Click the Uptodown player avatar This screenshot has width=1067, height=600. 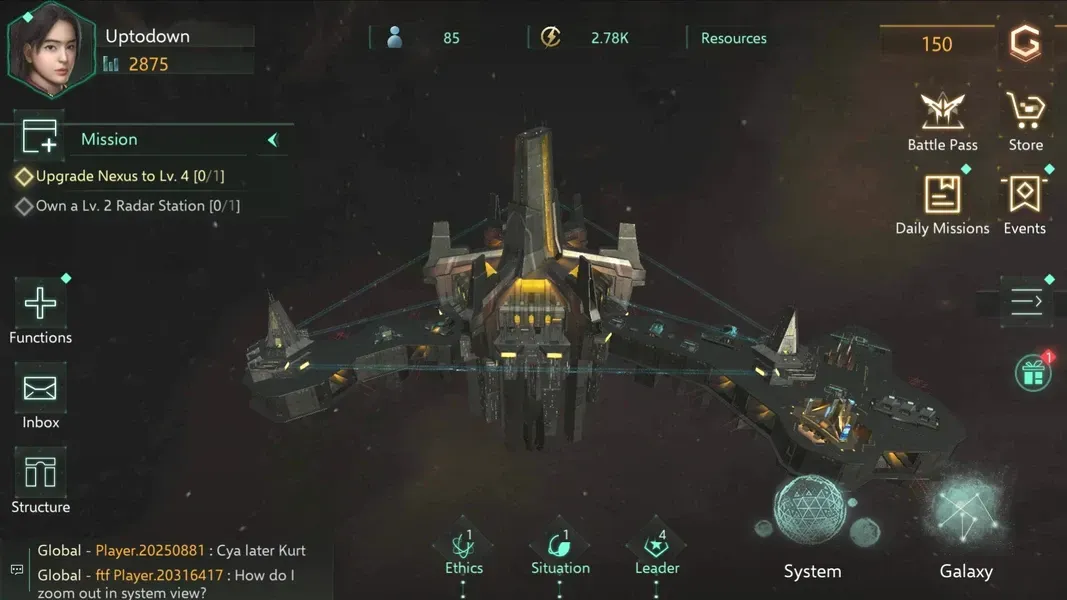pyautogui.click(x=50, y=50)
